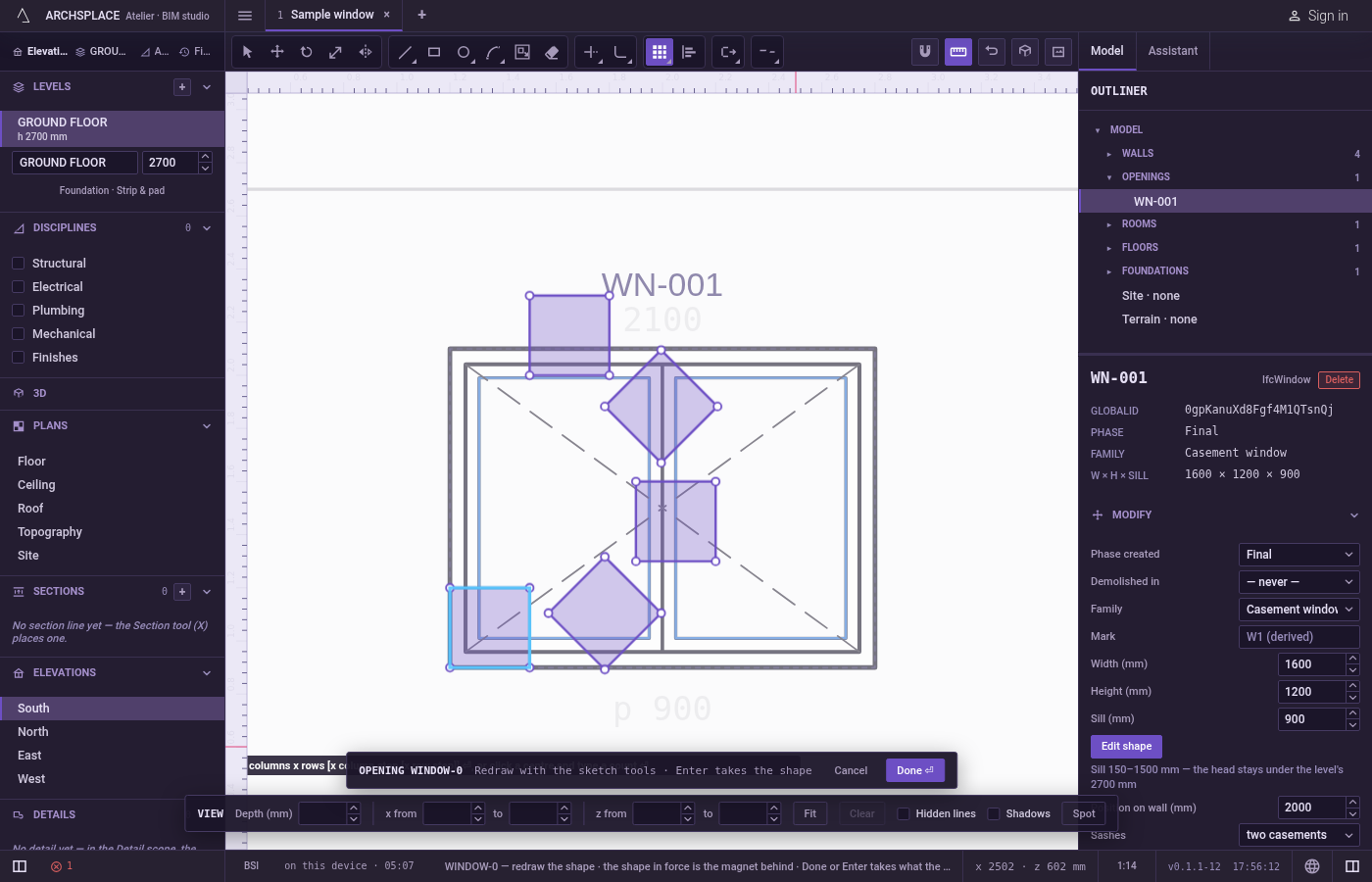The image size is (1372, 882).
Task: Click the Edit shape button
Action: 1126,747
